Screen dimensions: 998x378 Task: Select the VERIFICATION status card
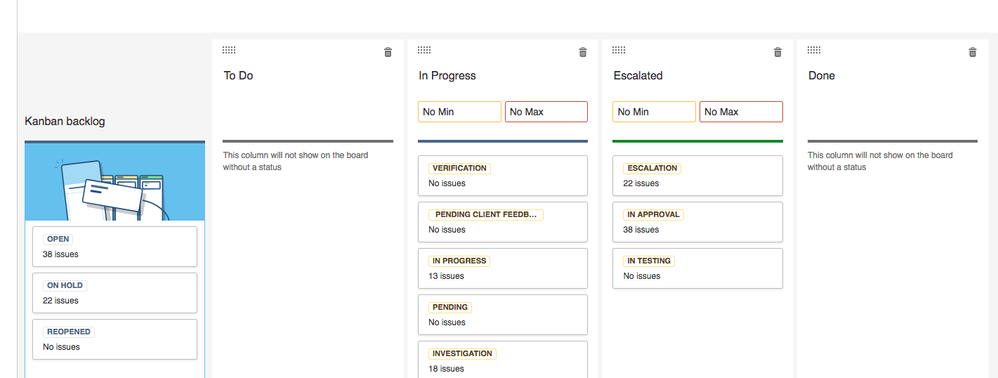click(503, 175)
